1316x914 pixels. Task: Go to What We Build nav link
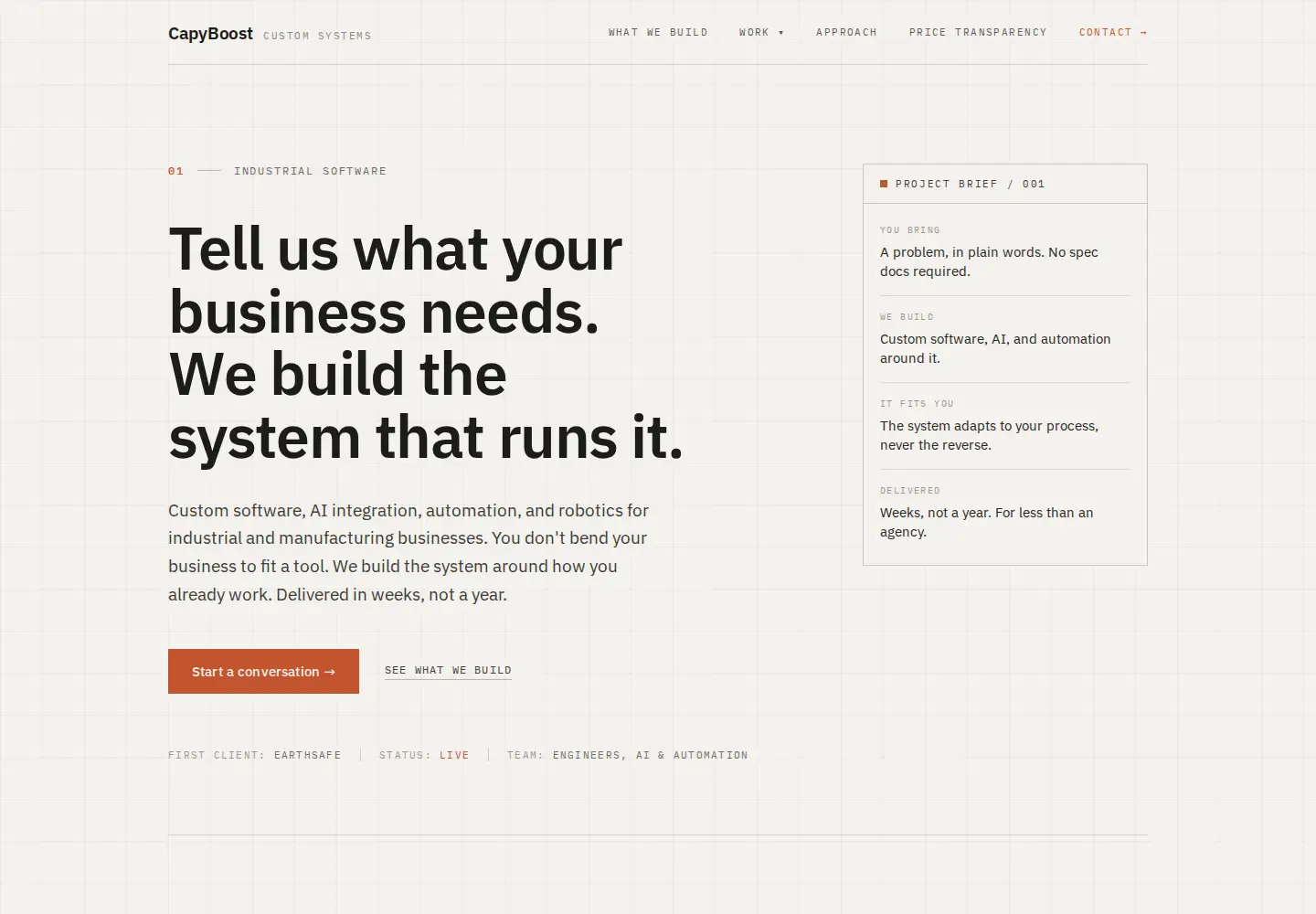click(658, 32)
